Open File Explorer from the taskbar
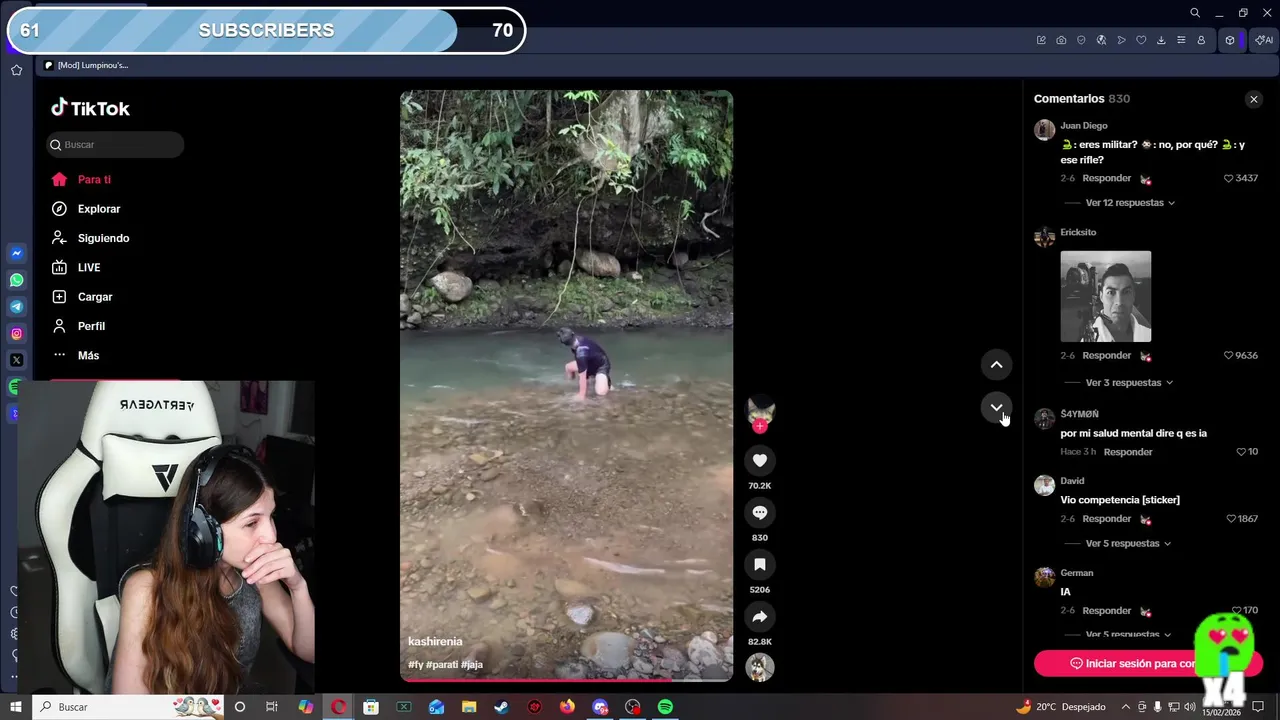 tap(469, 707)
